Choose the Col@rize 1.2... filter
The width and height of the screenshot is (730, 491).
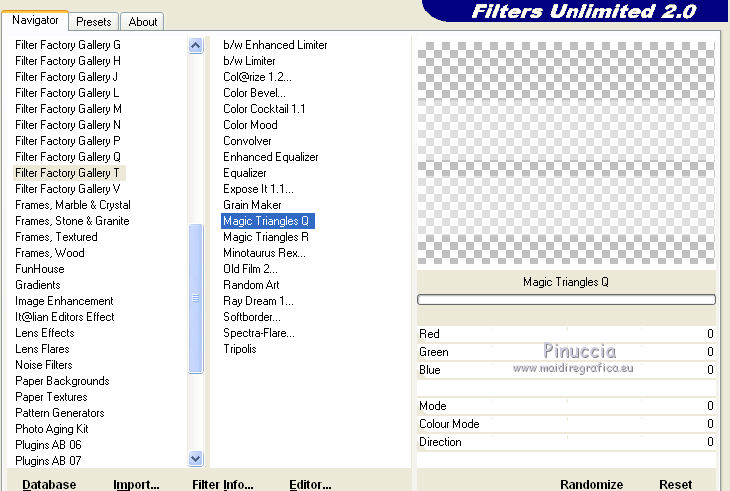tap(257, 77)
